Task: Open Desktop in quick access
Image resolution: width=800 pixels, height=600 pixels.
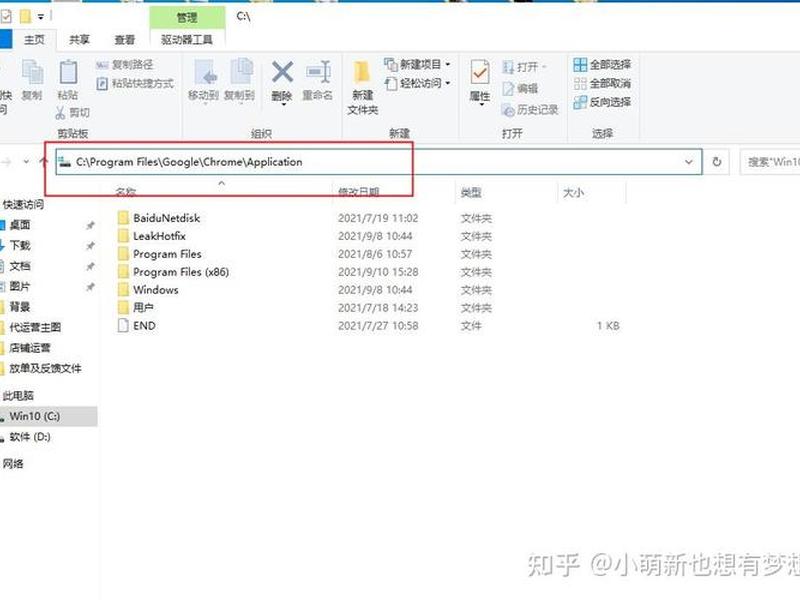Action: tap(19, 225)
